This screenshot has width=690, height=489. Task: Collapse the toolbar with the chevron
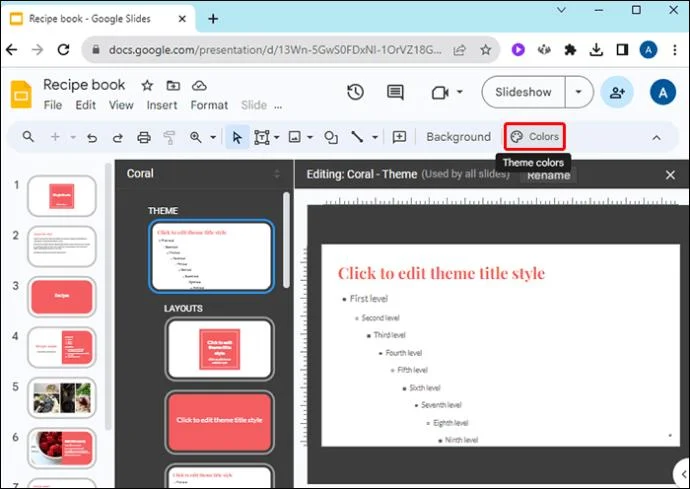656,138
